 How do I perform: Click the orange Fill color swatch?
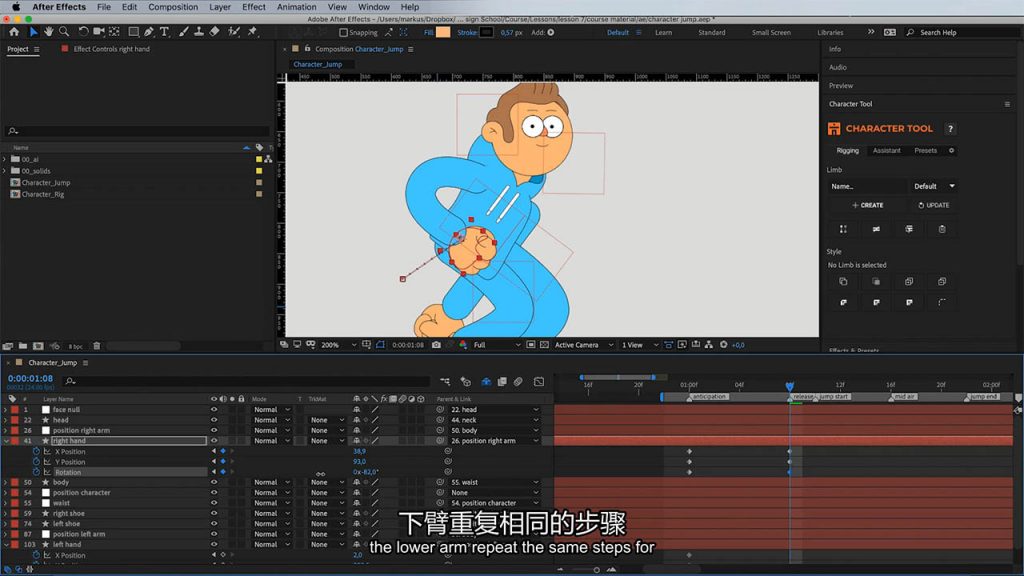point(443,32)
